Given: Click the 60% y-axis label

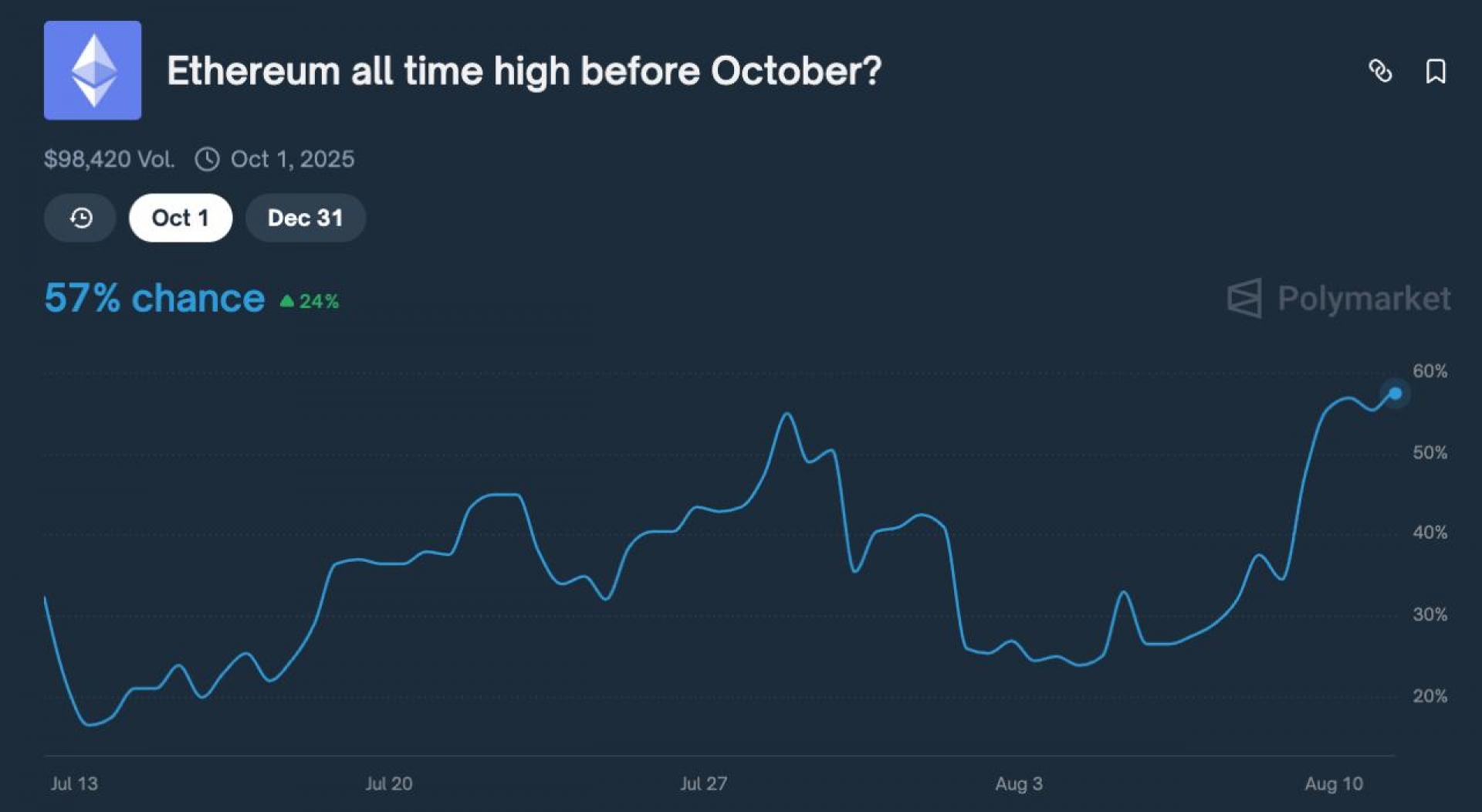Looking at the screenshot, I should 1430,371.
